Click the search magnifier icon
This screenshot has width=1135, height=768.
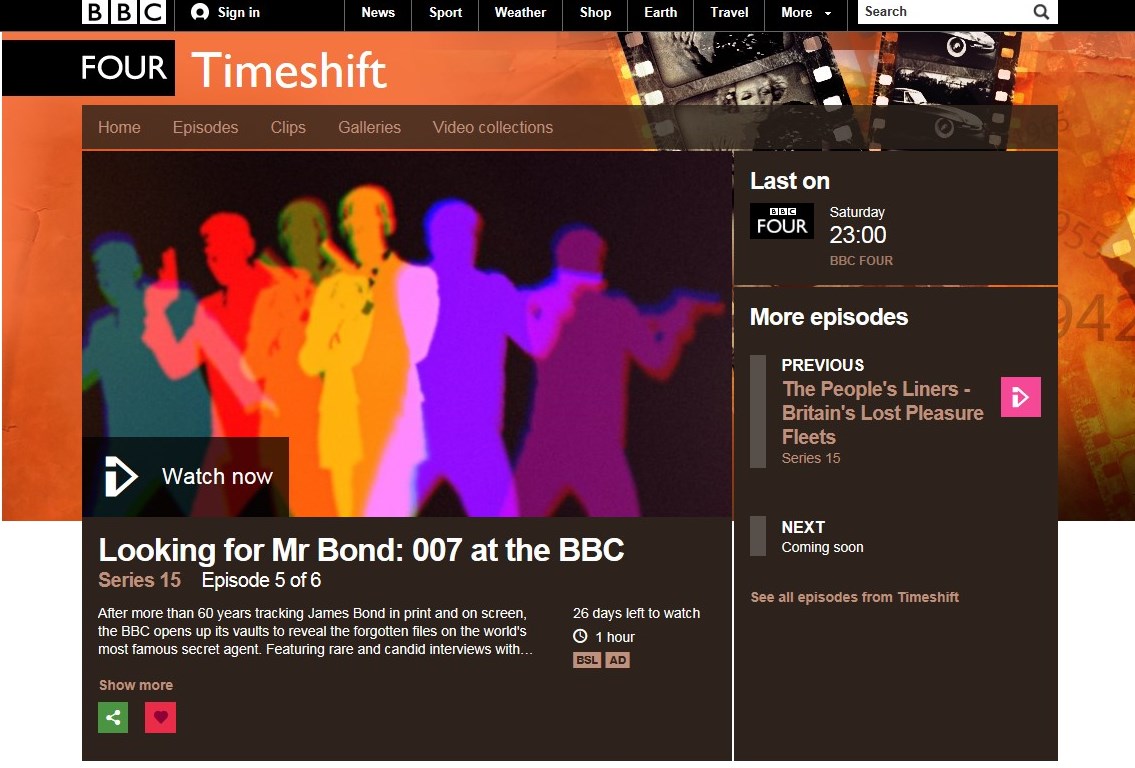[1041, 12]
